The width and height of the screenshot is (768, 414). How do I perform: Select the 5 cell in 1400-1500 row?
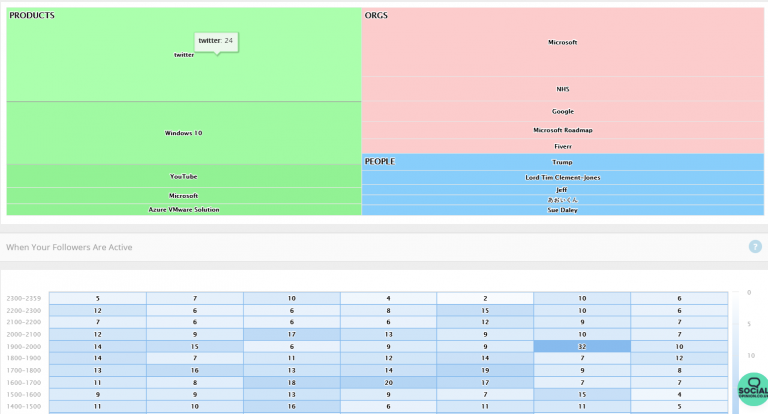pyautogui.click(x=679, y=407)
